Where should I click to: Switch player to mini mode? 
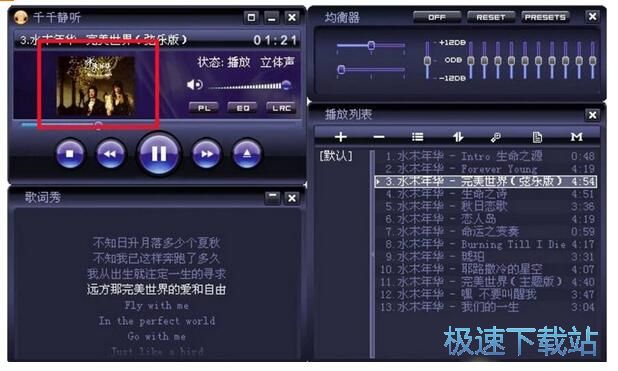pos(251,17)
